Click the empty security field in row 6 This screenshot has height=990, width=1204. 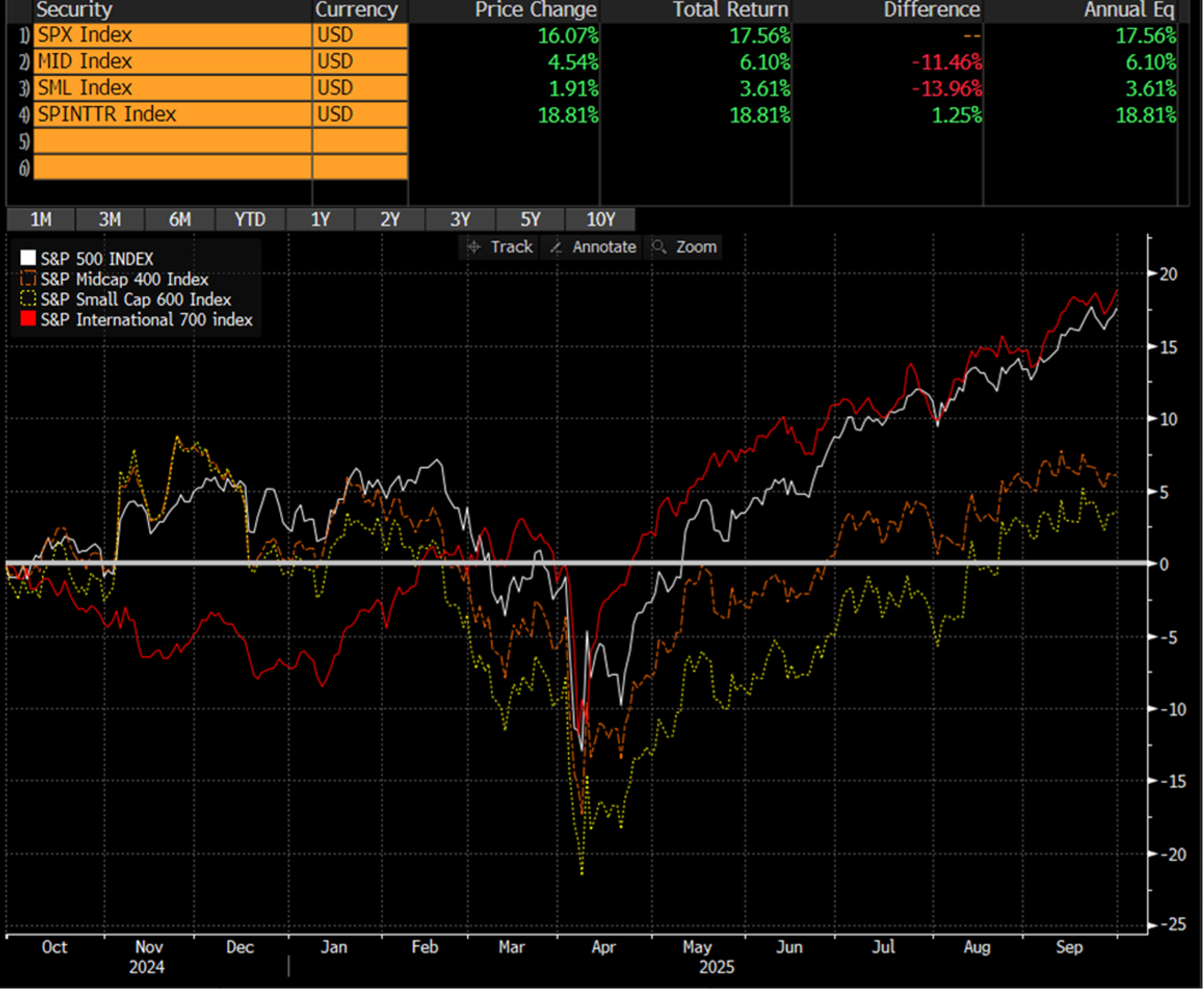point(173,168)
